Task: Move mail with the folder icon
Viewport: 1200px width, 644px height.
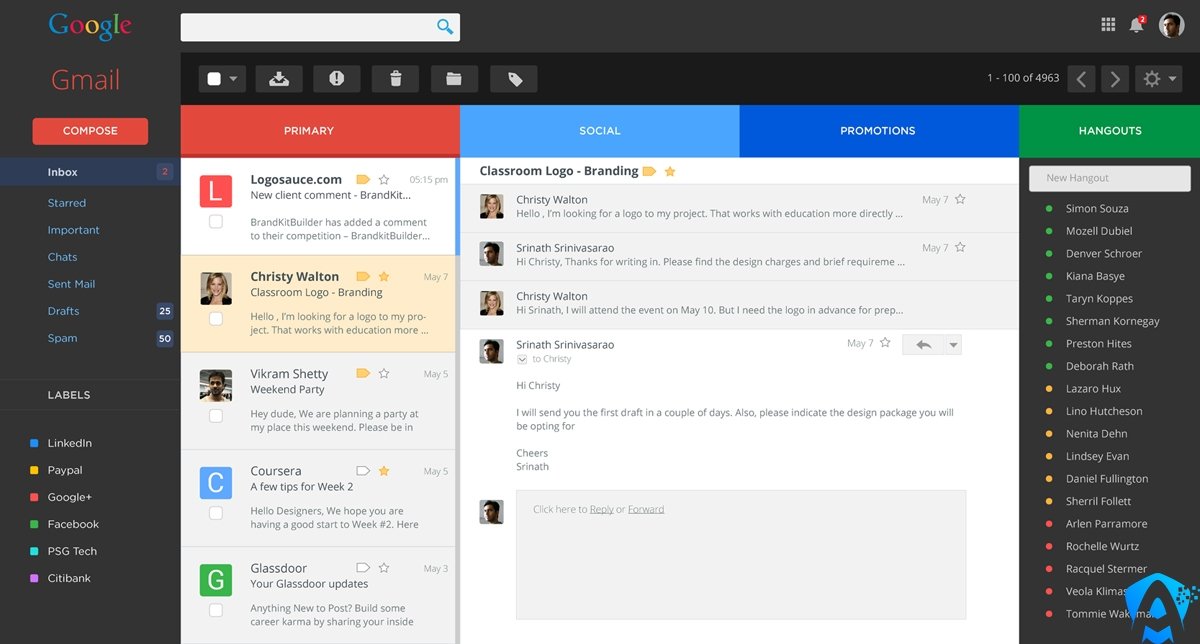Action: click(x=454, y=79)
